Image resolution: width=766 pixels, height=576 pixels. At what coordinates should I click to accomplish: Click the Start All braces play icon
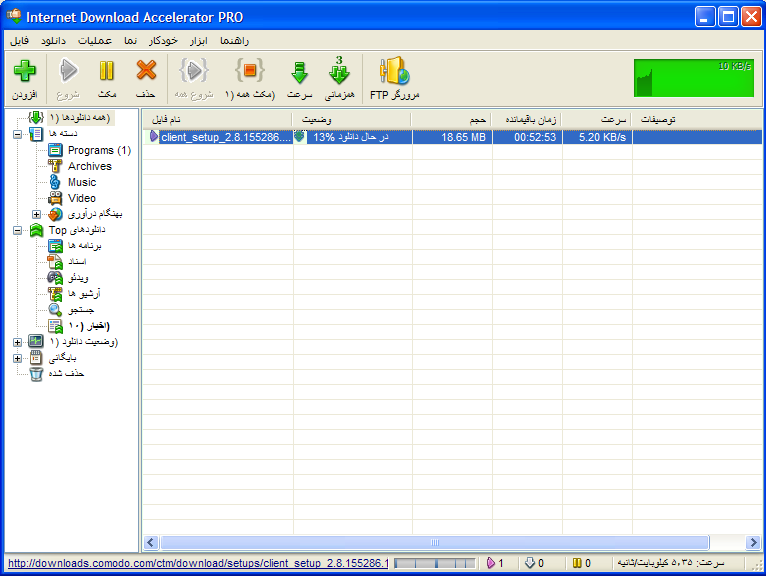coord(194,71)
